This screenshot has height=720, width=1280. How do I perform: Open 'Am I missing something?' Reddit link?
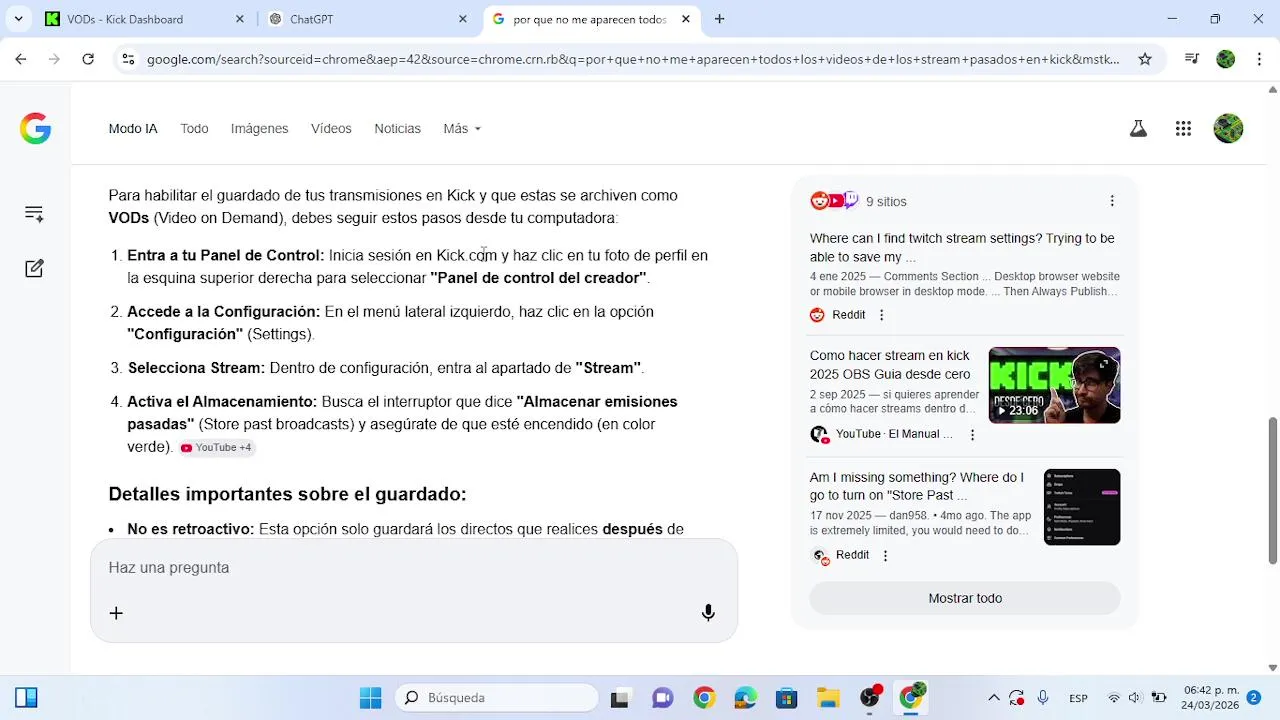point(917,486)
